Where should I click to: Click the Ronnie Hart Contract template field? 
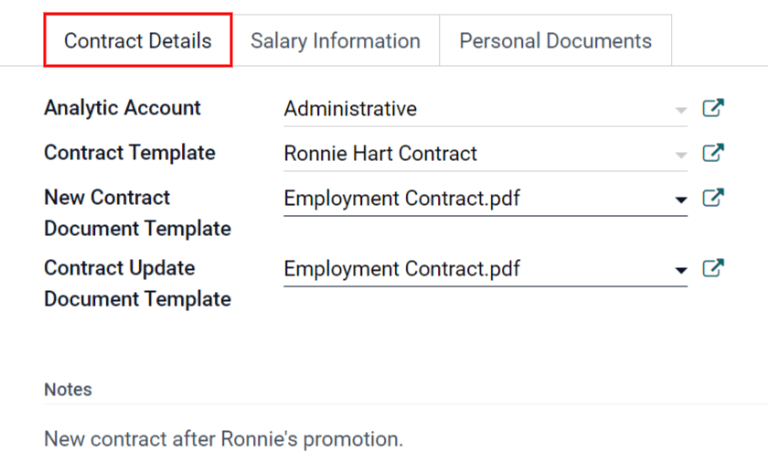pos(470,154)
